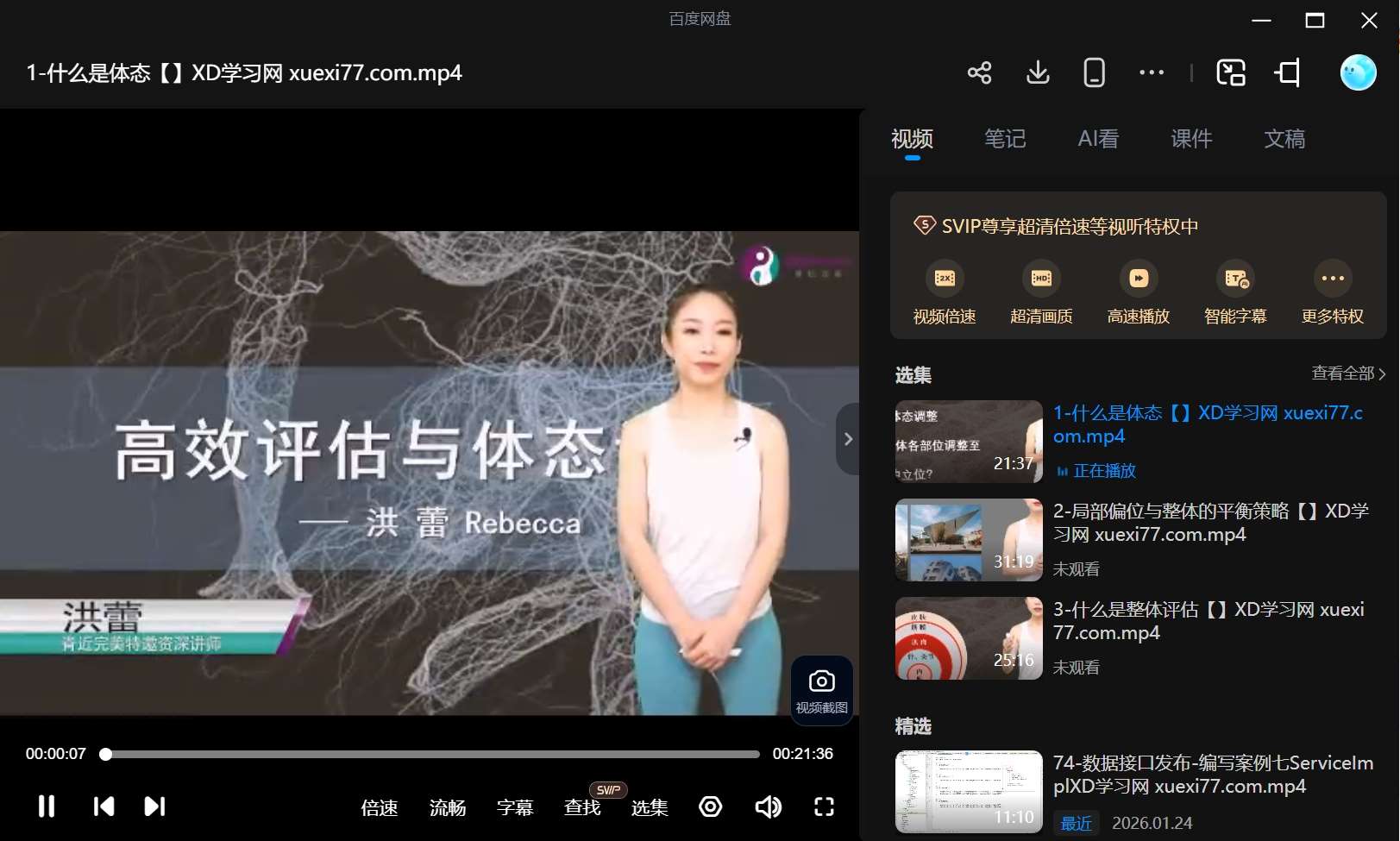Open the 智能字幕 smart subtitles feature
This screenshot has height=841, width=1400.
point(1234,292)
